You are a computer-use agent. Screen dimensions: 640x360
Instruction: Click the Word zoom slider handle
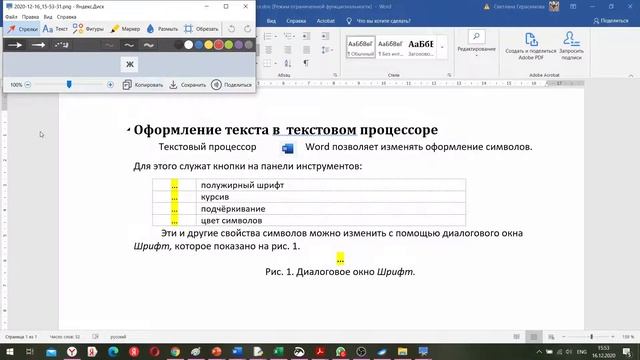(x=591, y=337)
